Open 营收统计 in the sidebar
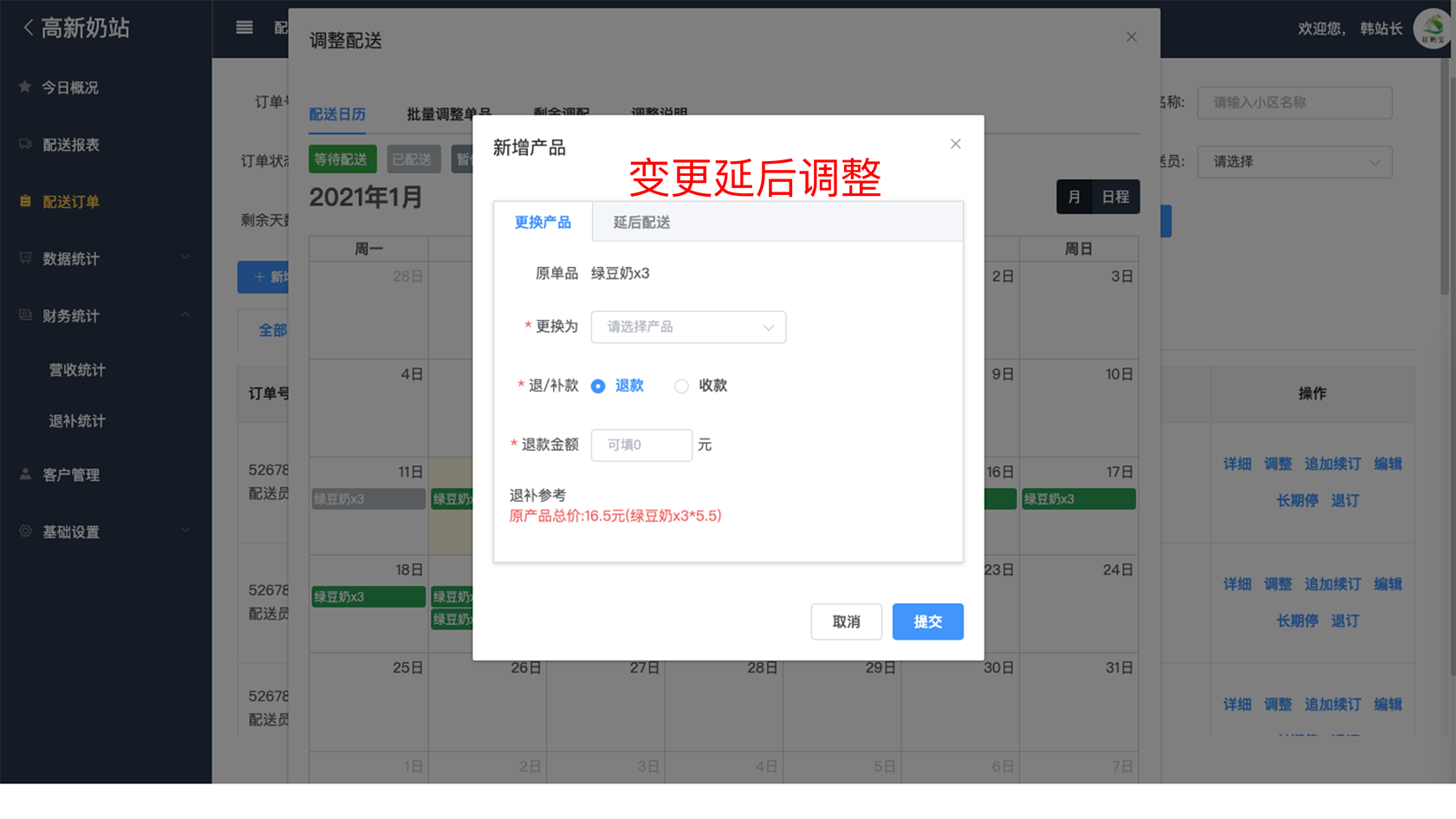Screen dimensions: 1456x819 pyautogui.click(x=77, y=370)
